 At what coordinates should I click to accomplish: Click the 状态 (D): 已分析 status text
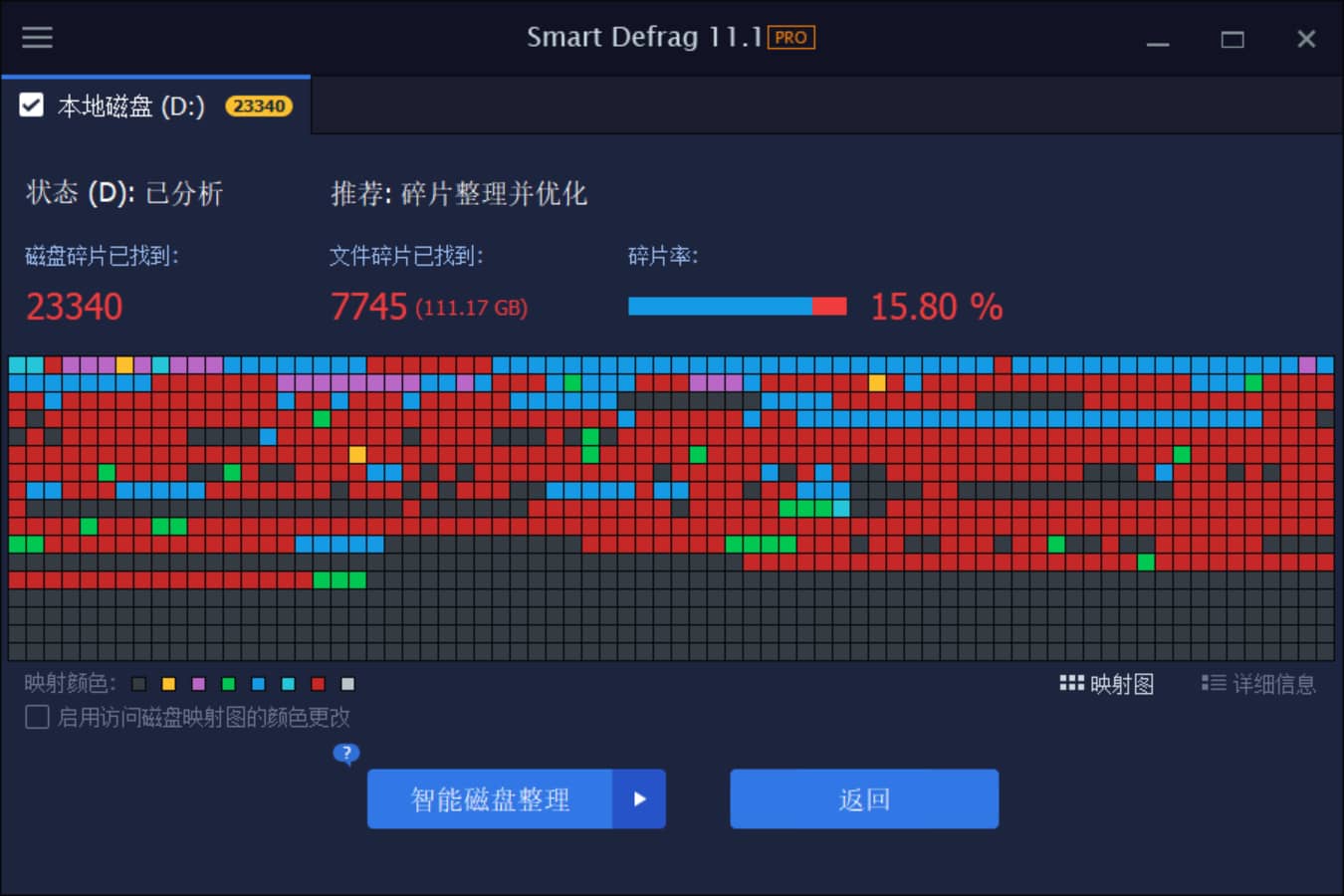click(x=124, y=193)
